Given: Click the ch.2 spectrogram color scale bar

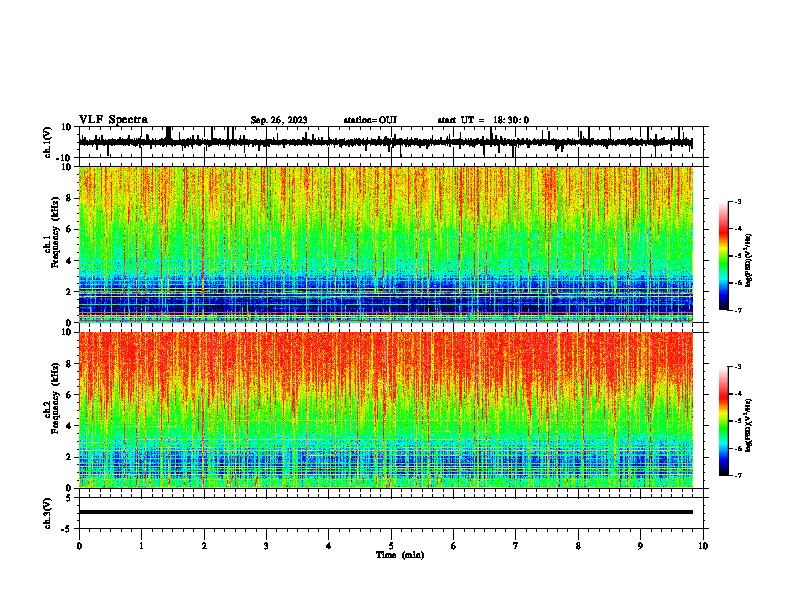Looking at the screenshot, I should coord(724,421).
